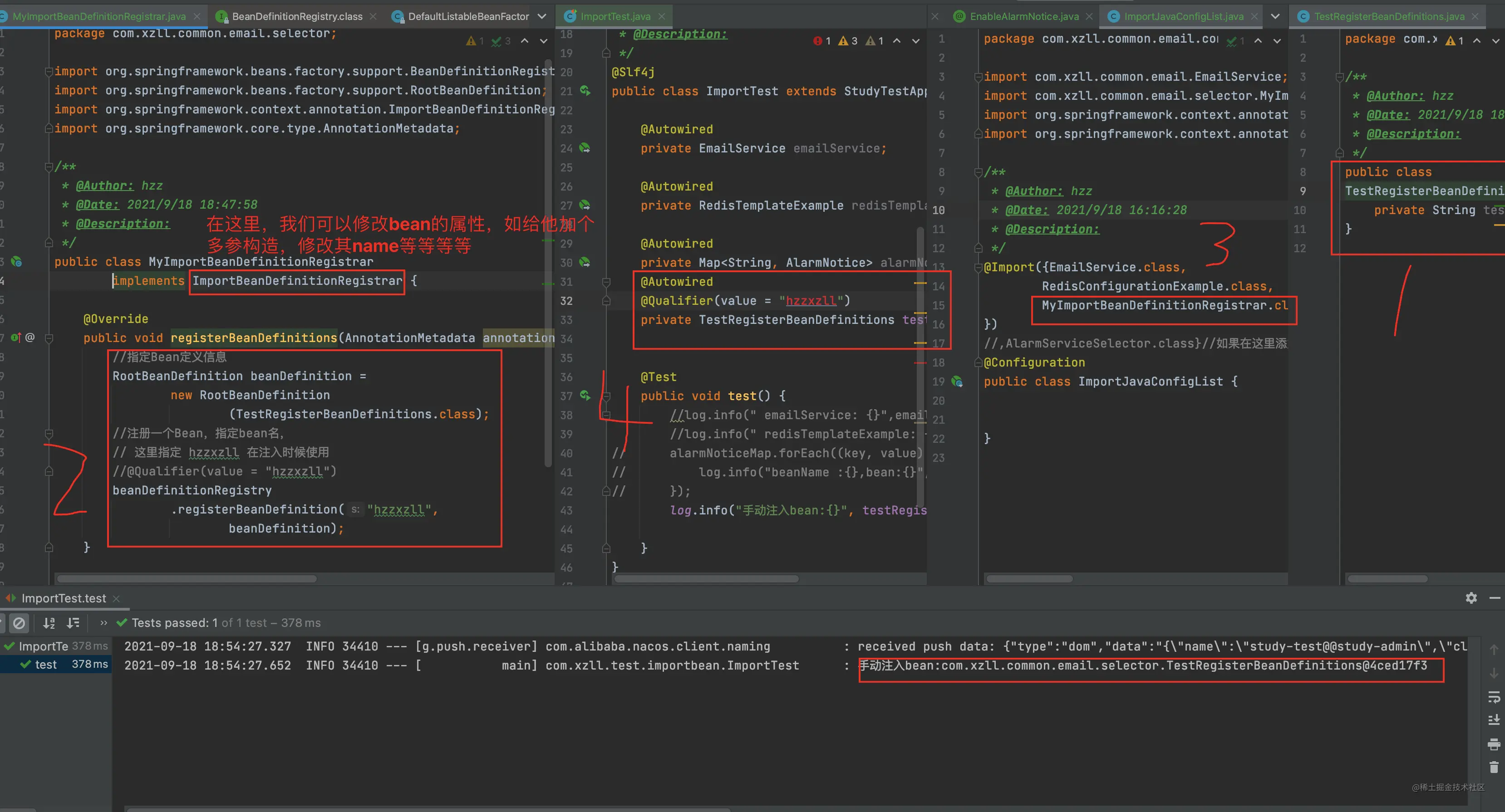
Task: Click ImportBeanDefinitionRegistrar interface name in code
Action: tap(297, 281)
